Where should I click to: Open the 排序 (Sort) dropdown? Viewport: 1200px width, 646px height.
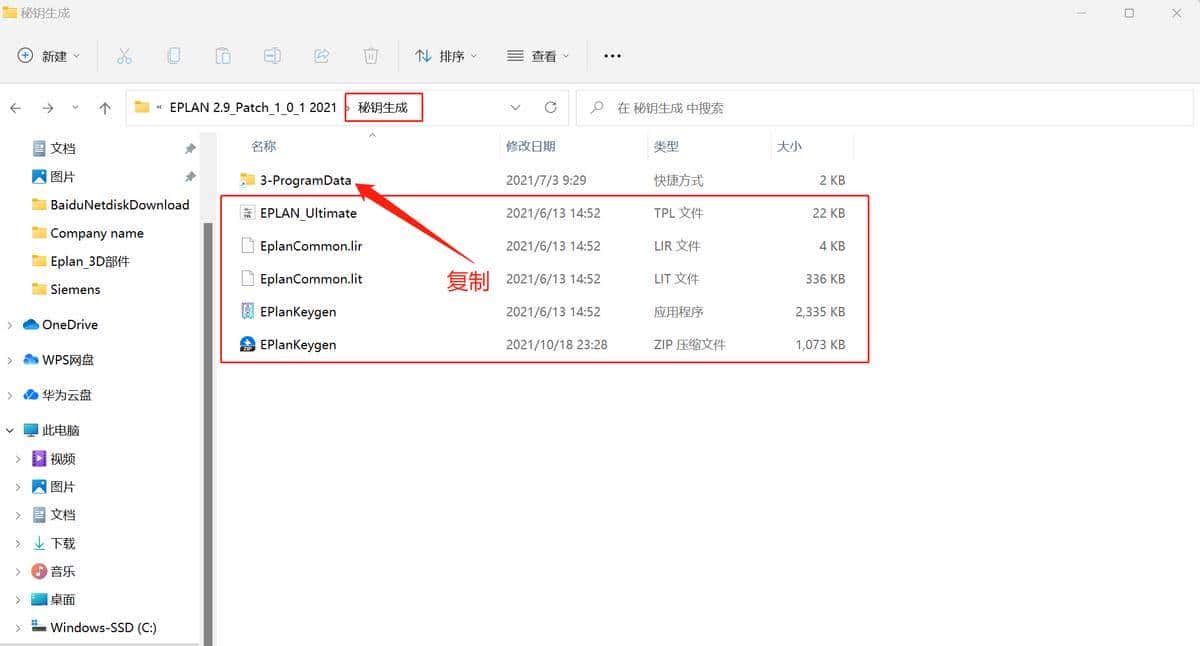click(446, 56)
